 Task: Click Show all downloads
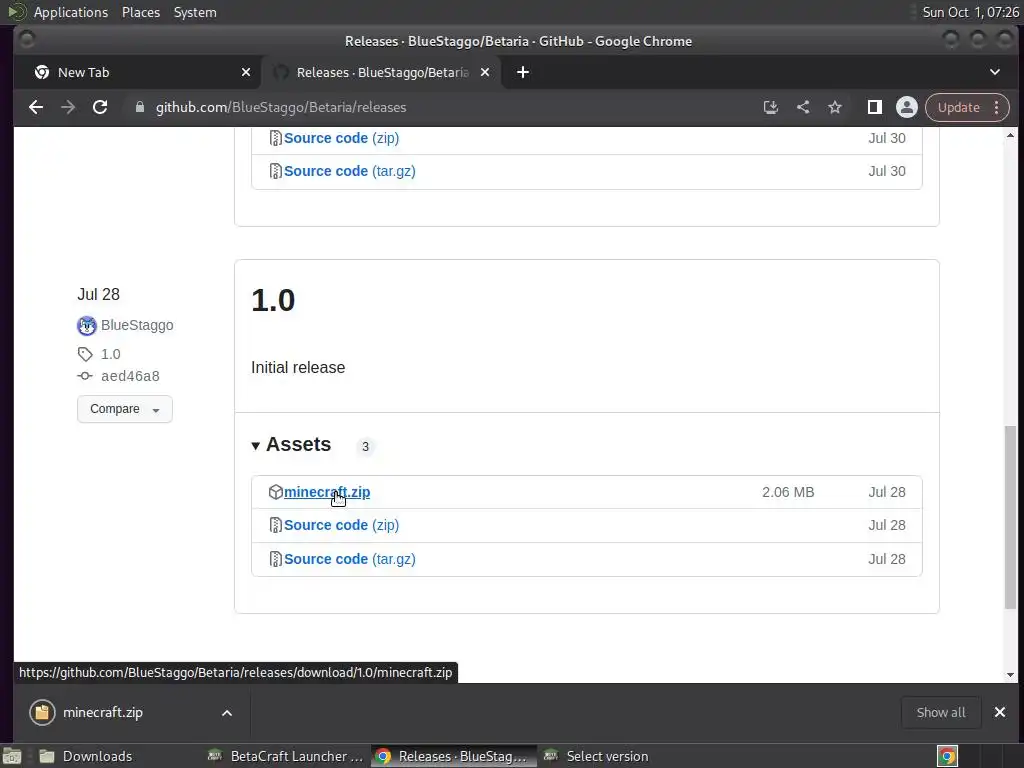click(940, 712)
